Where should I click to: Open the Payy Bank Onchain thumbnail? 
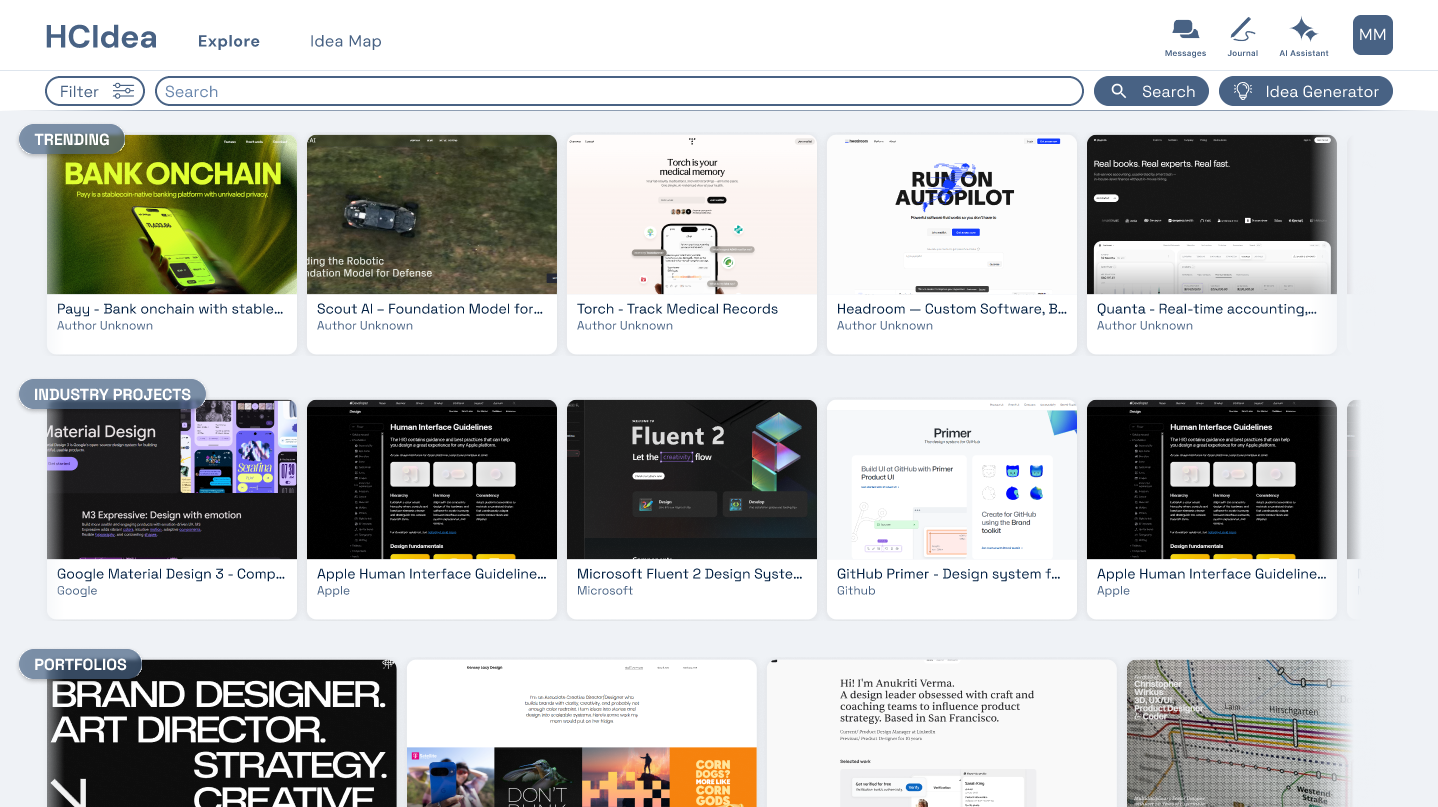[172, 215]
